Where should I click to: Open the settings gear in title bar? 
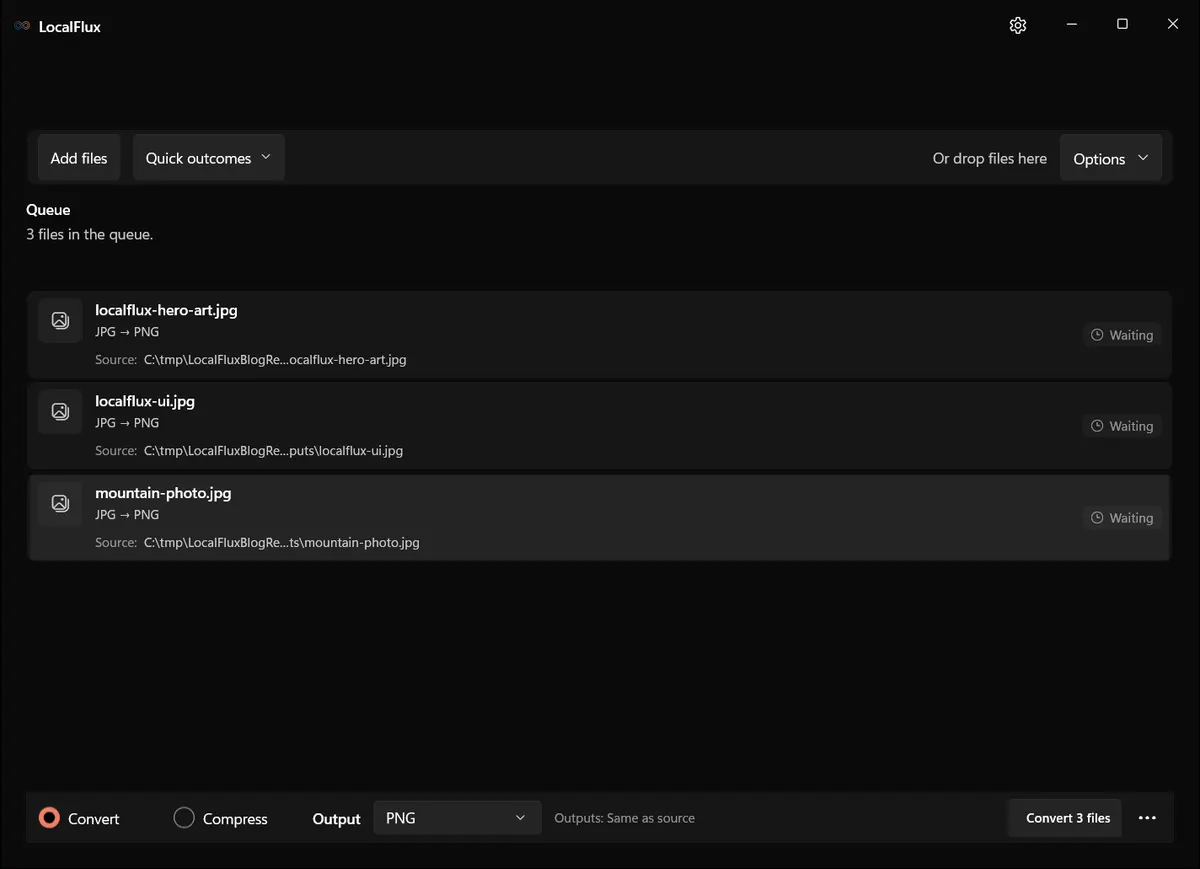pos(1018,25)
